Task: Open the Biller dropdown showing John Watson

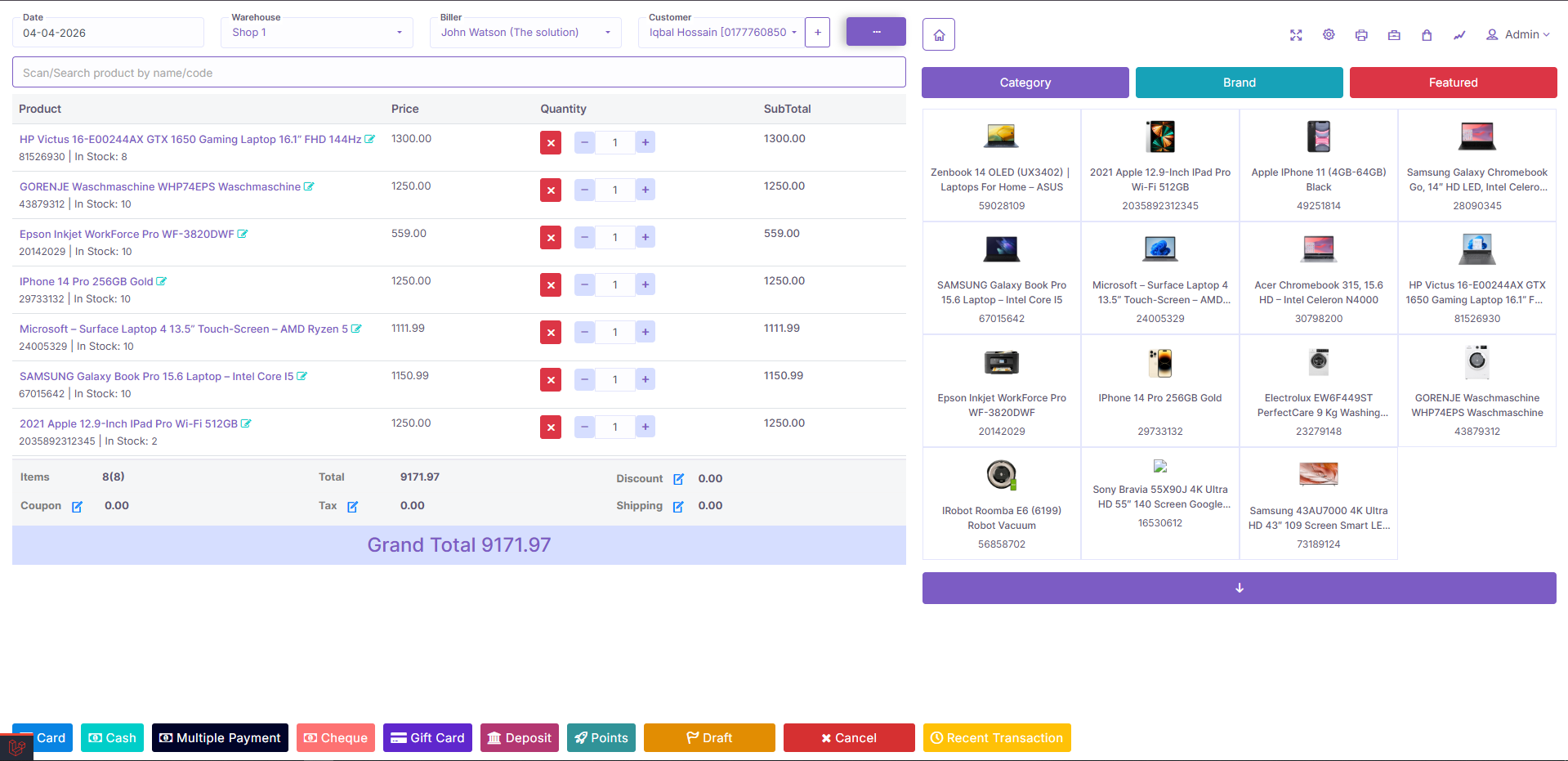Action: point(525,33)
